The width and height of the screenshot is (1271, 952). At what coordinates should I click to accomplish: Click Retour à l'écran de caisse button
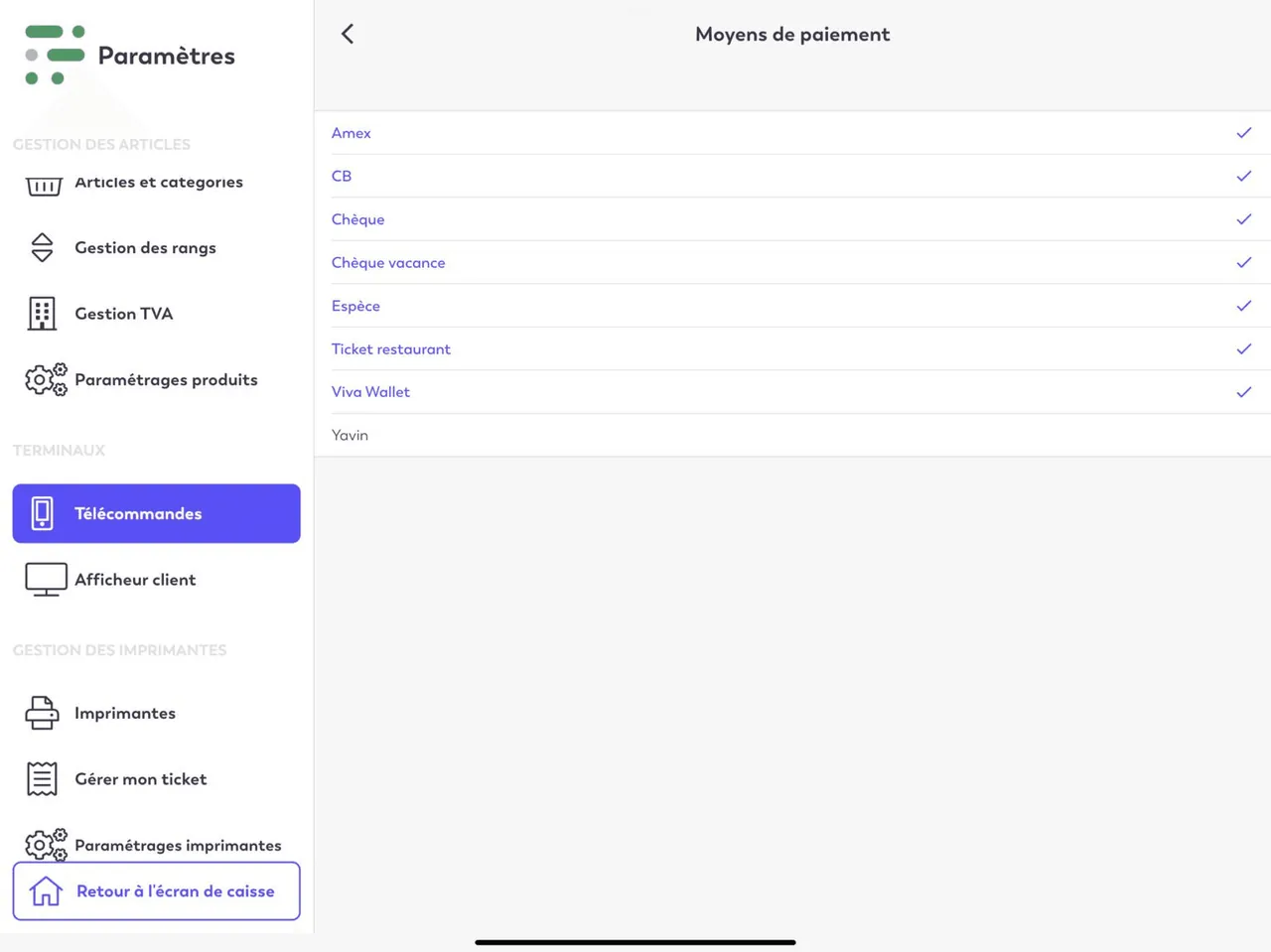click(157, 891)
